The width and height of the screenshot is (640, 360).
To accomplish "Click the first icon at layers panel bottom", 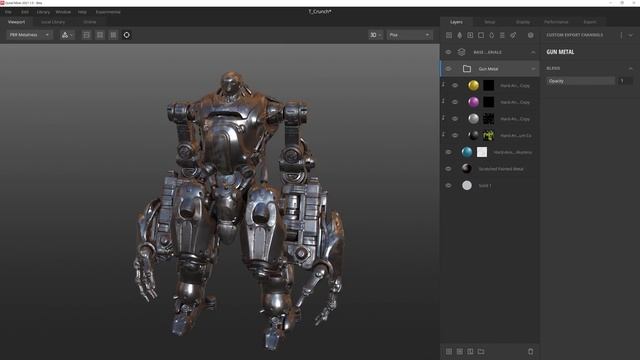I will click(449, 351).
